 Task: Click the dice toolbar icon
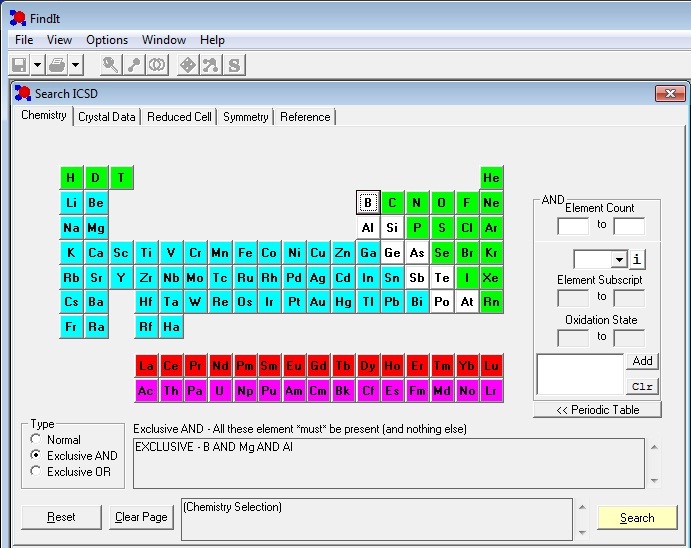pyautogui.click(x=187, y=65)
